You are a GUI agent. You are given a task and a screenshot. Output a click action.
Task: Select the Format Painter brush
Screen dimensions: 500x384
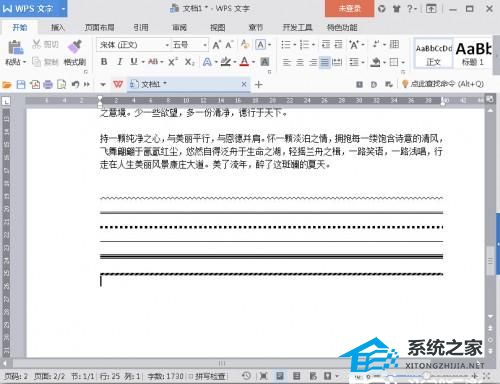(75, 47)
